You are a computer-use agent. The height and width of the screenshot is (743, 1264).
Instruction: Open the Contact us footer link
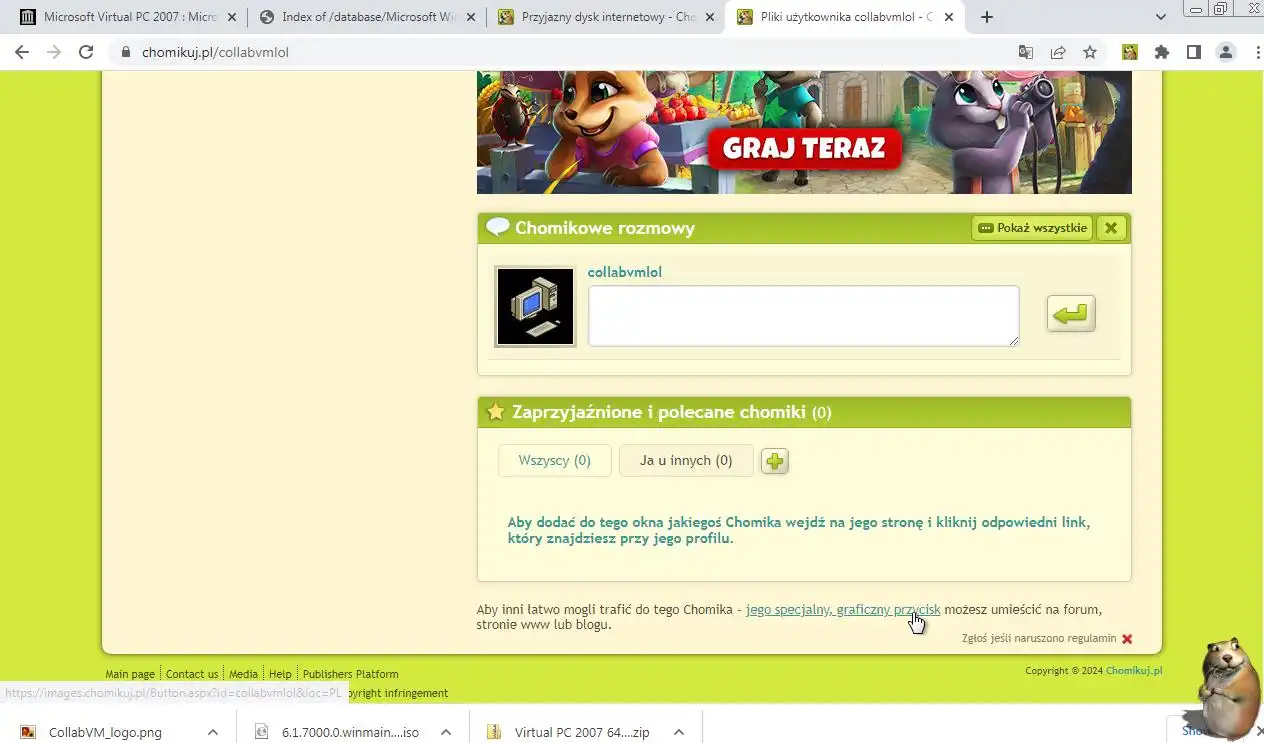[x=192, y=674]
